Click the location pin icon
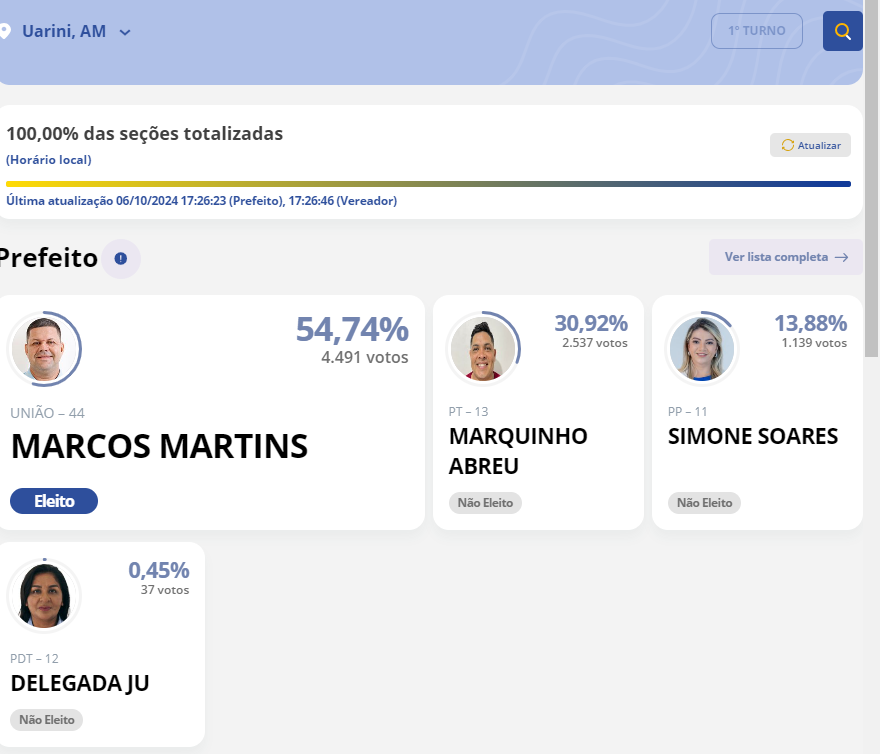The width and height of the screenshot is (880, 754). click(4, 32)
